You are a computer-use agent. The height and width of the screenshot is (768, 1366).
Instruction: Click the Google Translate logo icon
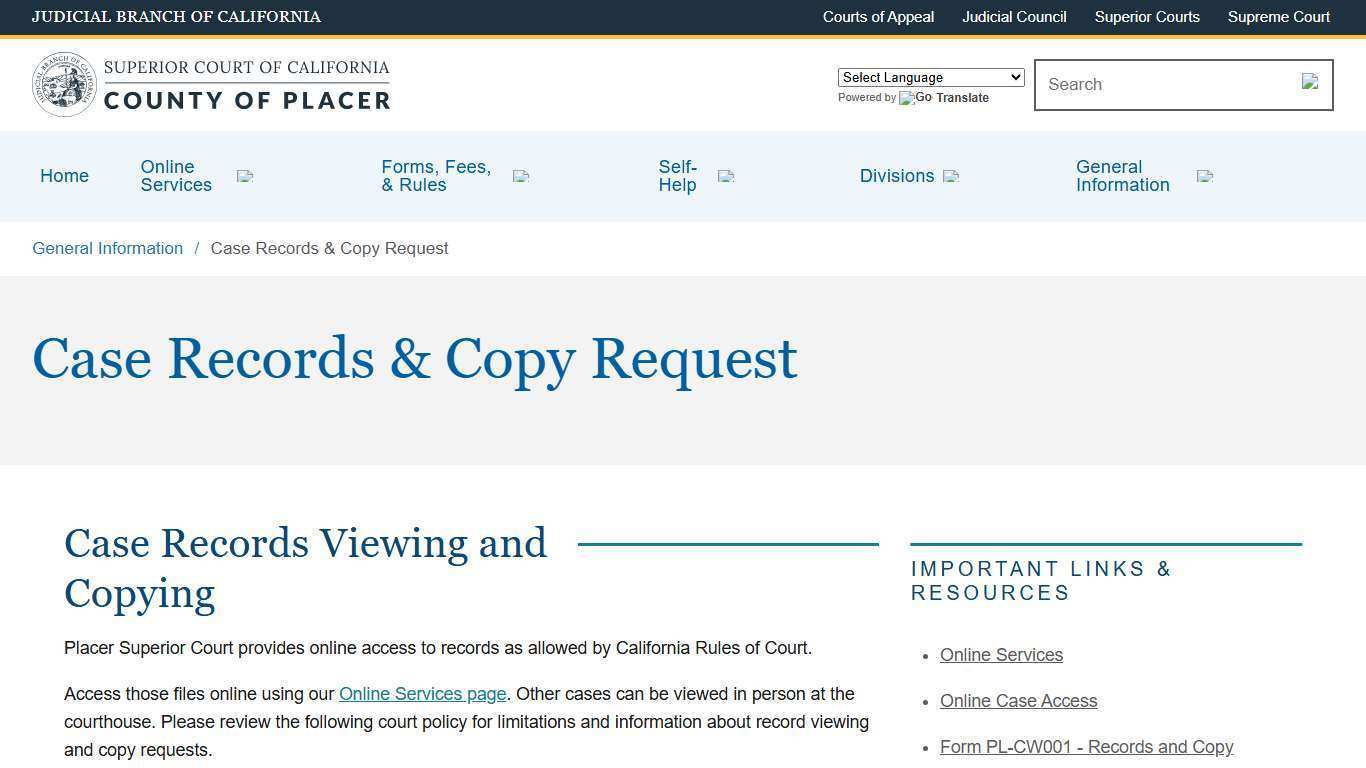click(x=908, y=98)
